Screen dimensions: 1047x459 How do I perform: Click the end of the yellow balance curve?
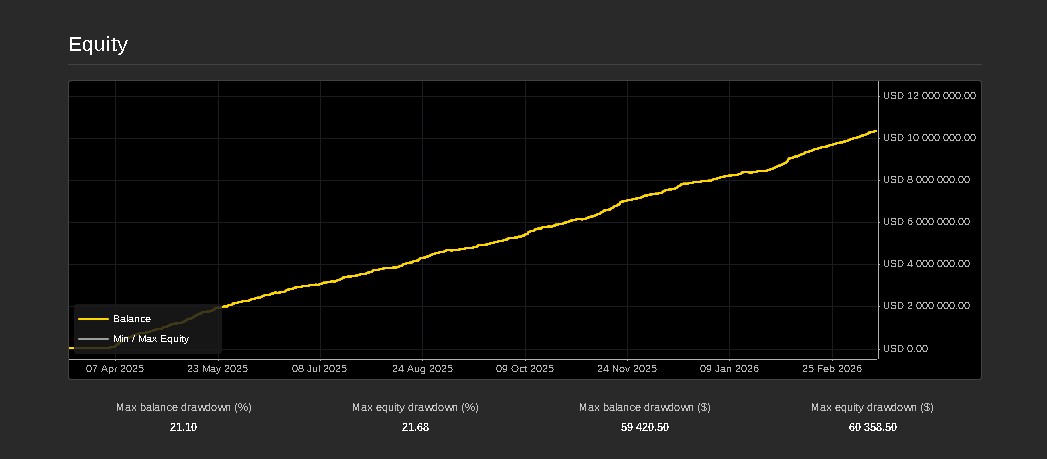pyautogui.click(x=875, y=131)
